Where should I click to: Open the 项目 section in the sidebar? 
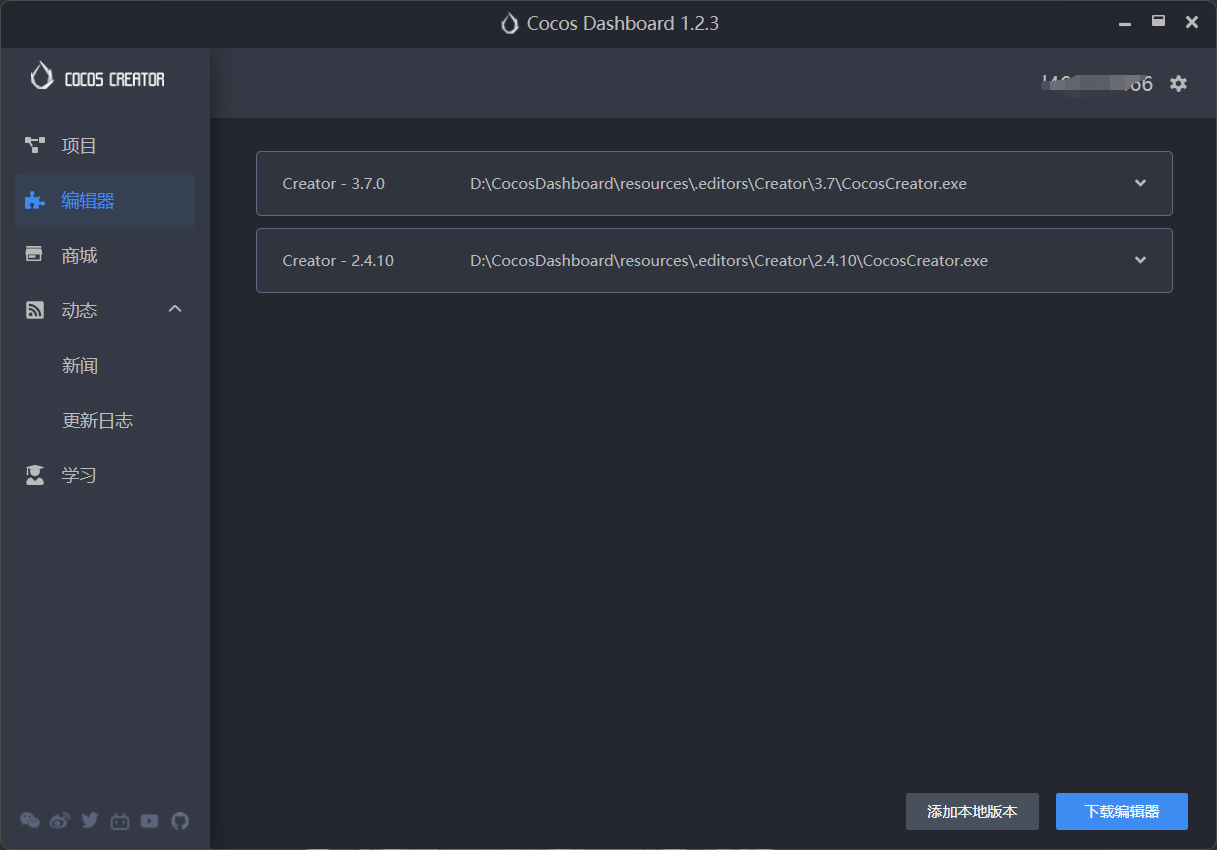pyautogui.click(x=104, y=146)
